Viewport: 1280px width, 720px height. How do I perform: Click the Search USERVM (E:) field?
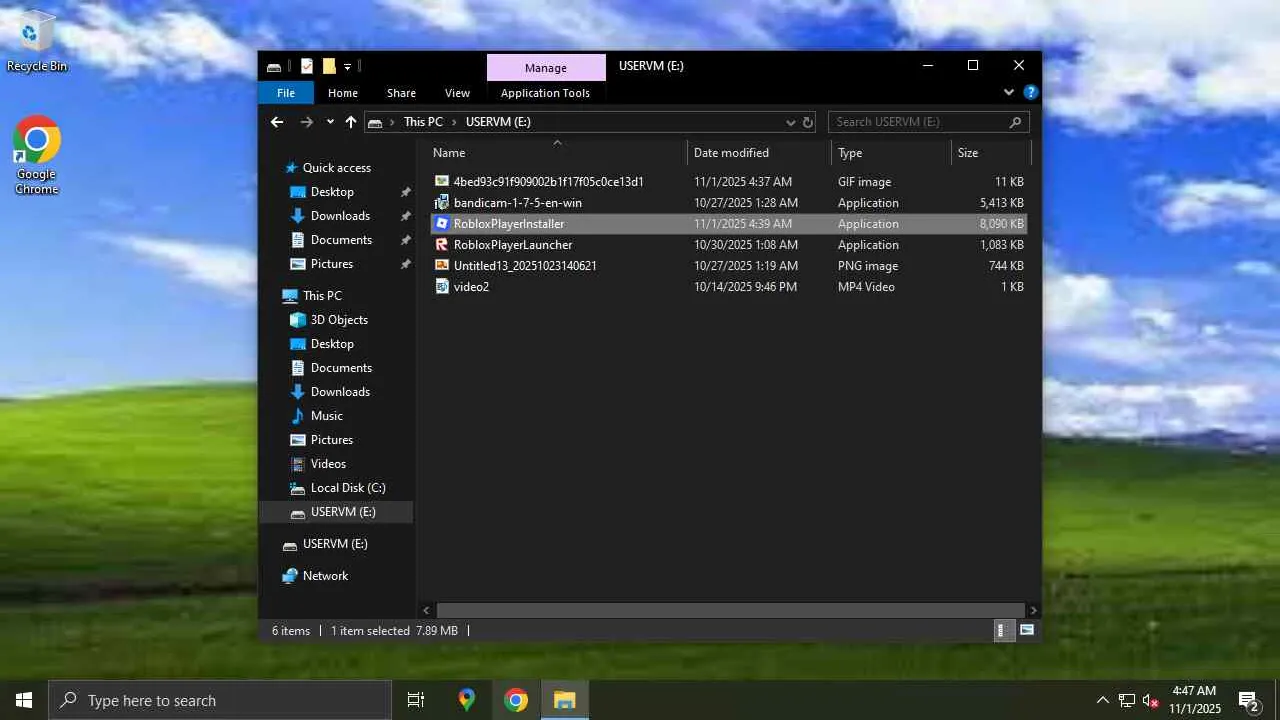[929, 122]
